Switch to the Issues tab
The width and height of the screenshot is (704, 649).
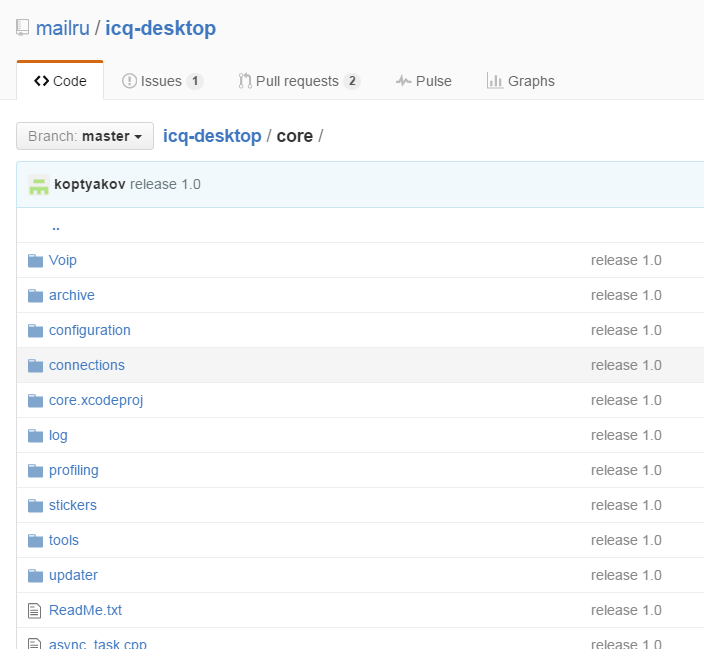(162, 81)
